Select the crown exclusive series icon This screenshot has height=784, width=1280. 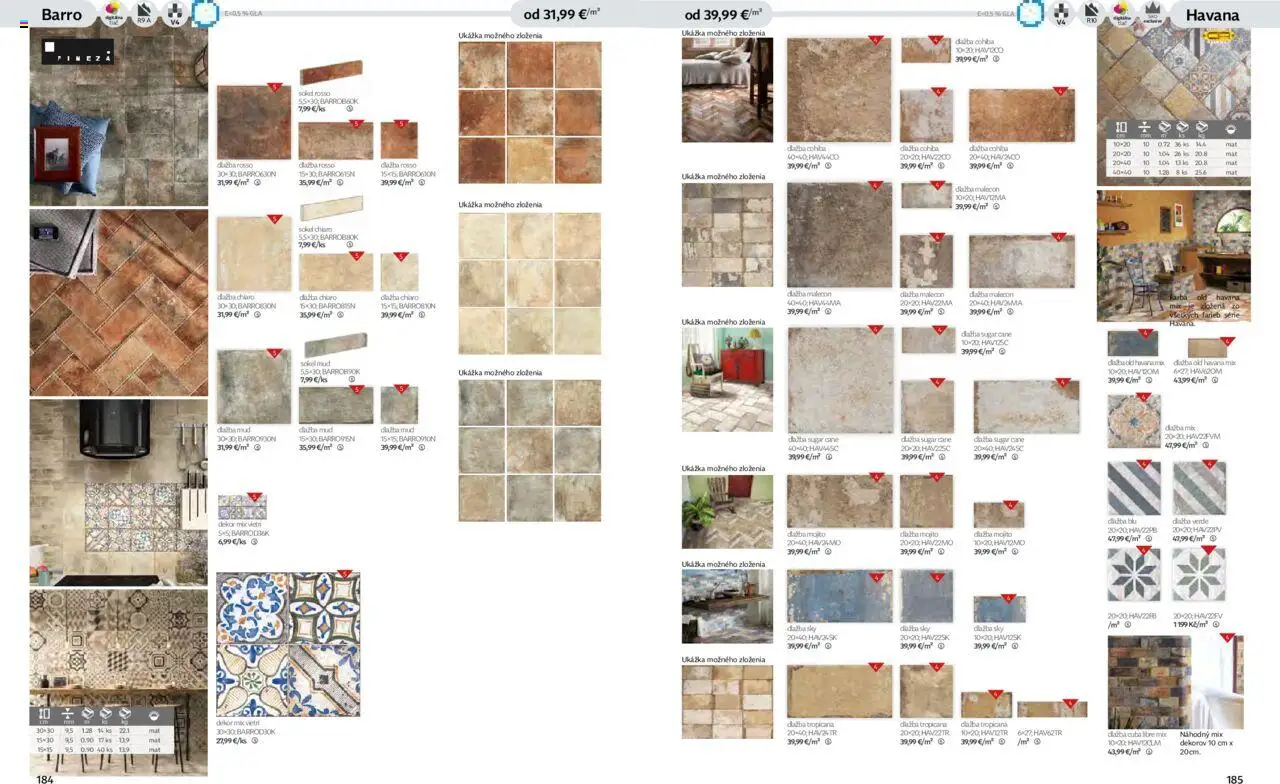1152,14
